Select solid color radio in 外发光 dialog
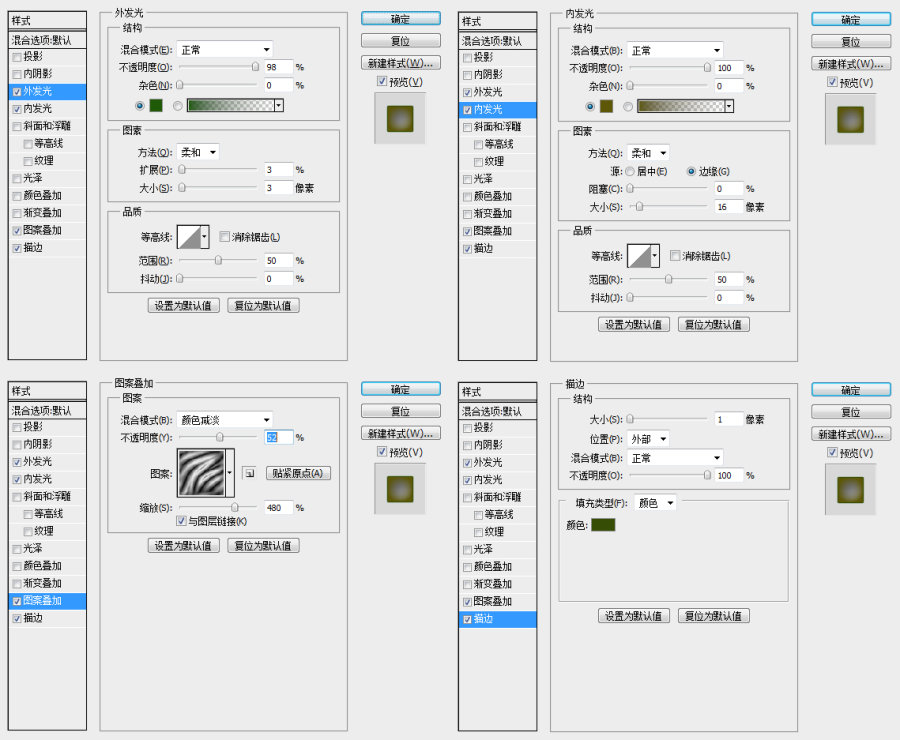900x740 pixels. point(139,106)
